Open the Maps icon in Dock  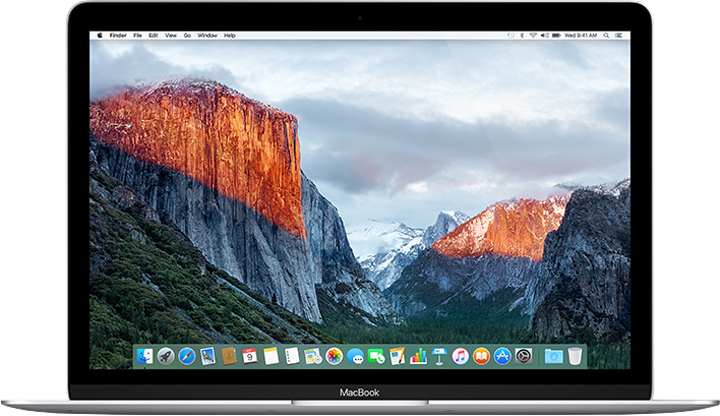[313, 356]
